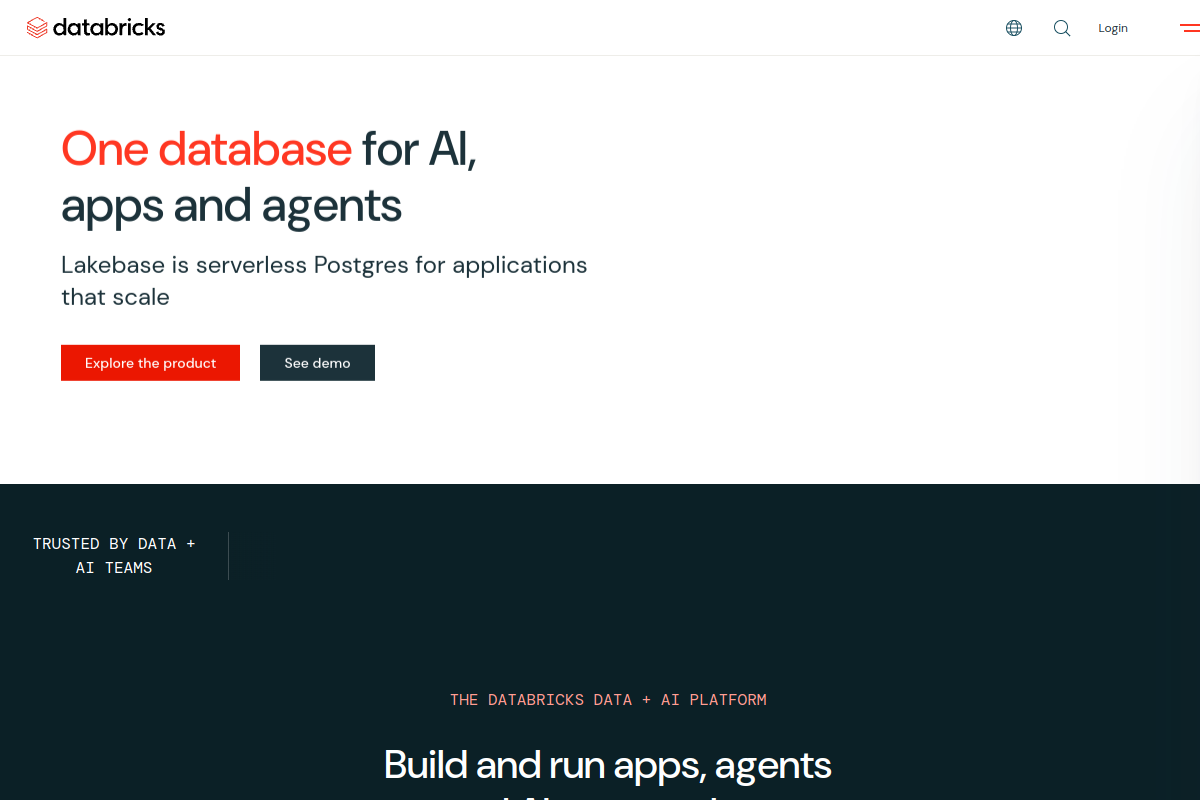
Task: Click the Login link
Action: [1113, 28]
